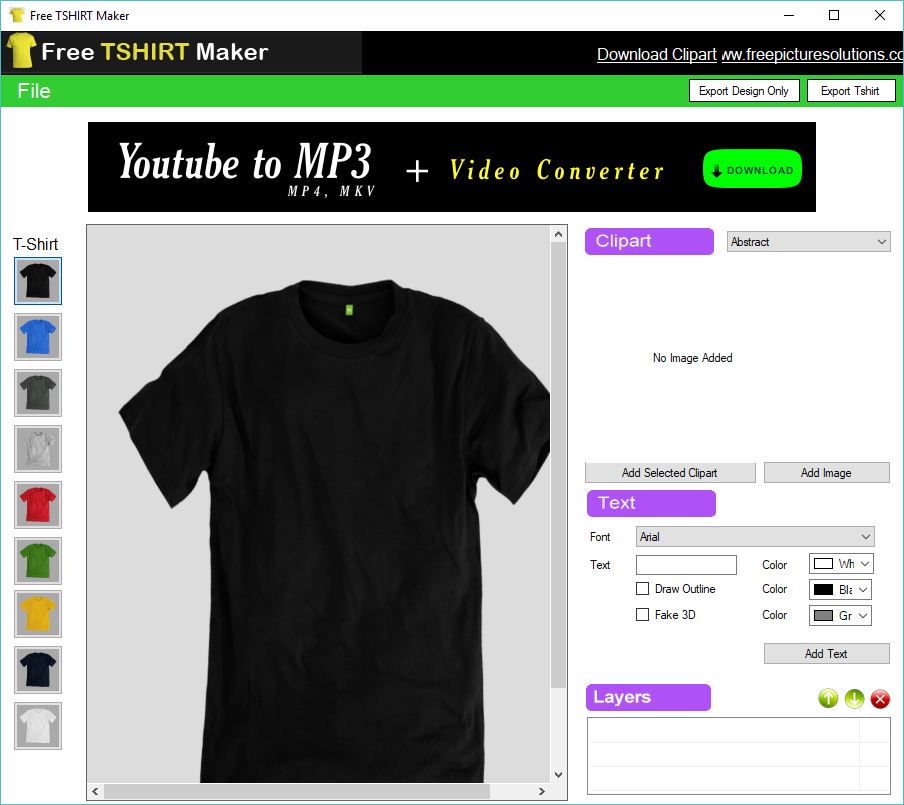The width and height of the screenshot is (904, 805).
Task: Enable the Draw Outline checkbox
Action: tap(642, 589)
